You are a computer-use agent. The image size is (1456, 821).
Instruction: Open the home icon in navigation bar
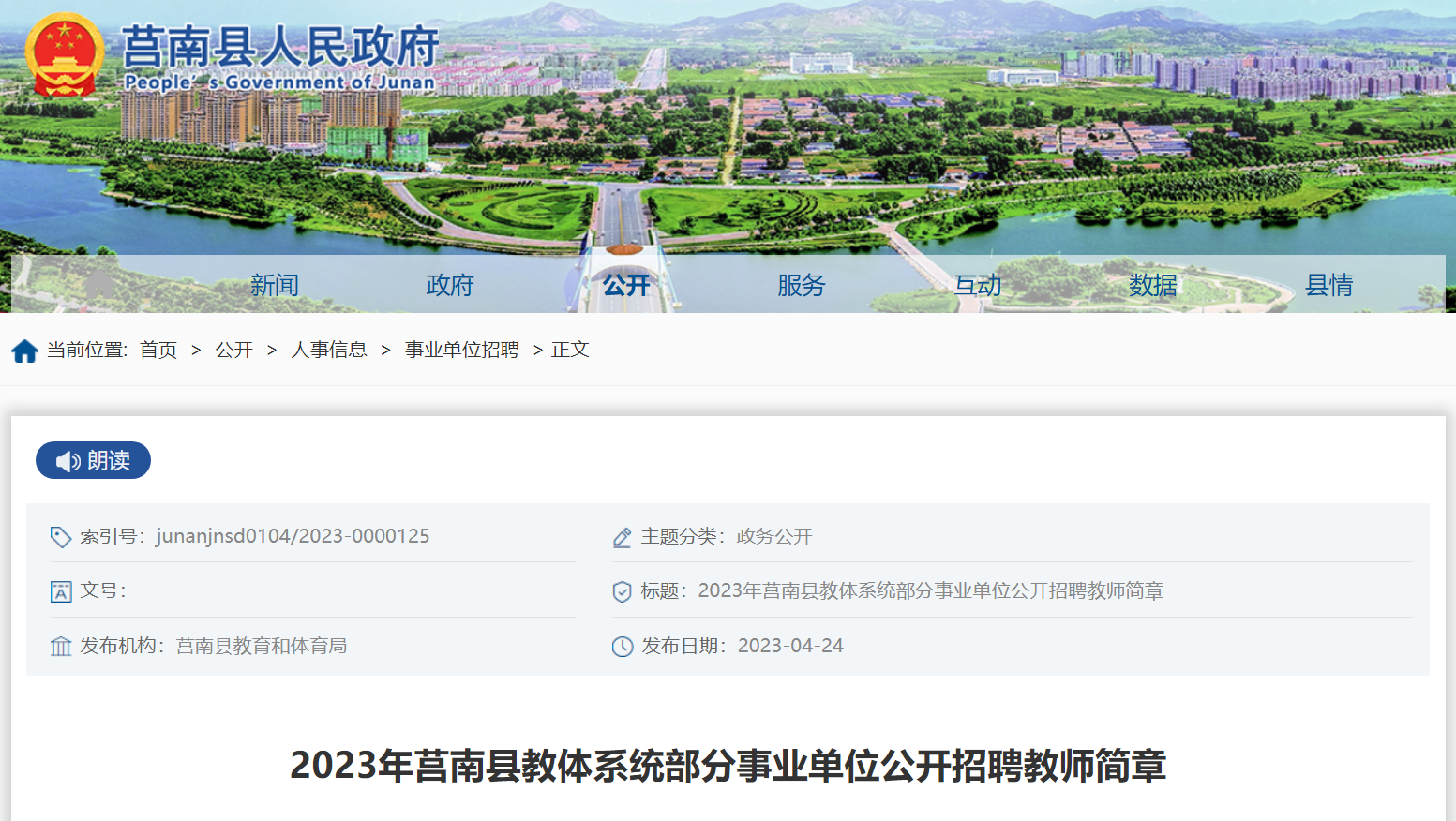(x=99, y=284)
